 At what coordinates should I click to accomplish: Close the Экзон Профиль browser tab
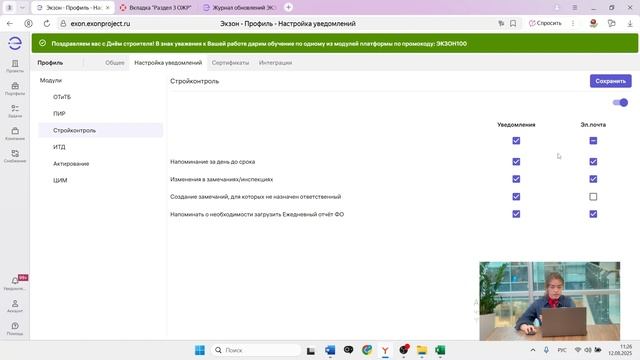pos(108,8)
